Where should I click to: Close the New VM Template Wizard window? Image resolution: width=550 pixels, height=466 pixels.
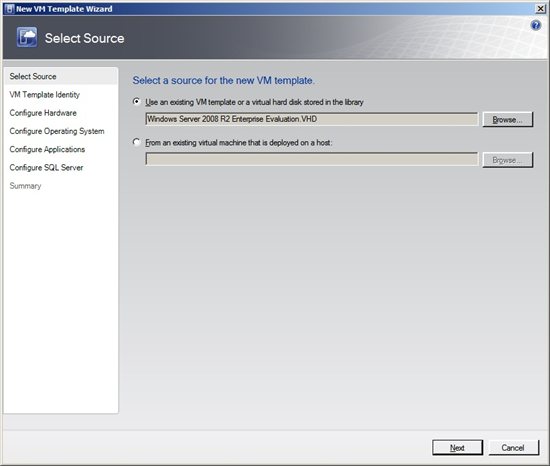tap(541, 9)
